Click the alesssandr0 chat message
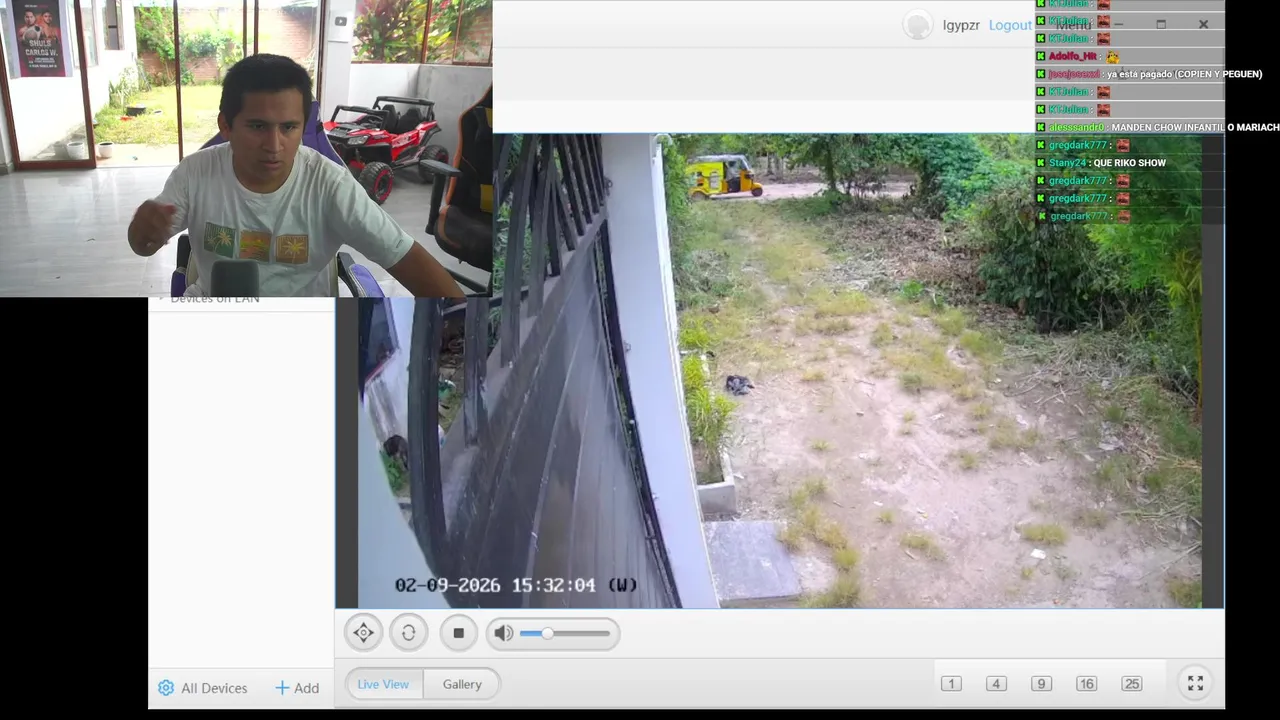 [x=1158, y=127]
